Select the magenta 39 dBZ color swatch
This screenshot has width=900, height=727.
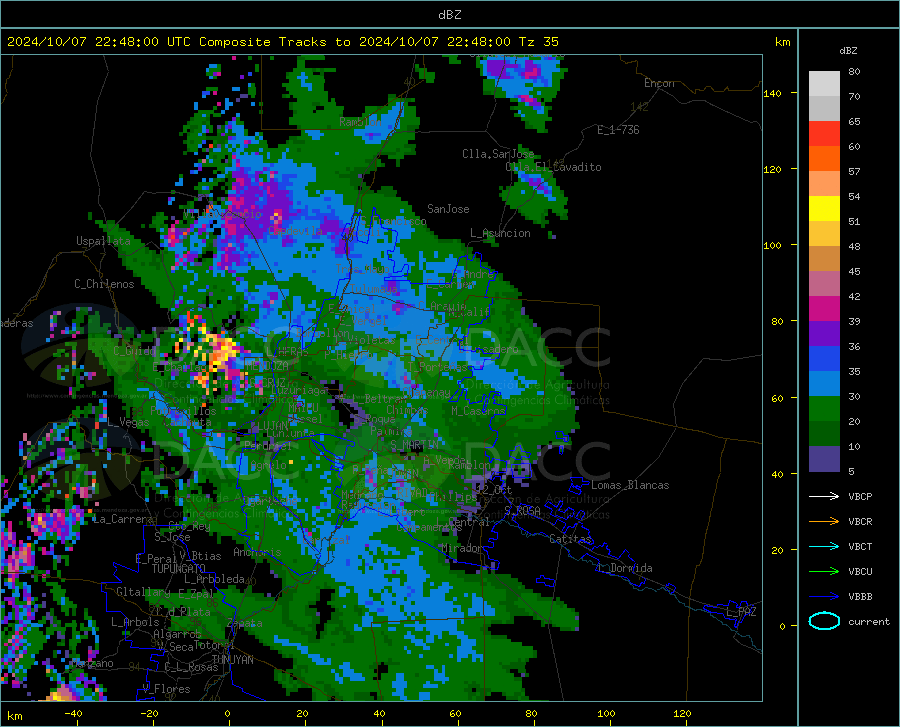tap(824, 309)
